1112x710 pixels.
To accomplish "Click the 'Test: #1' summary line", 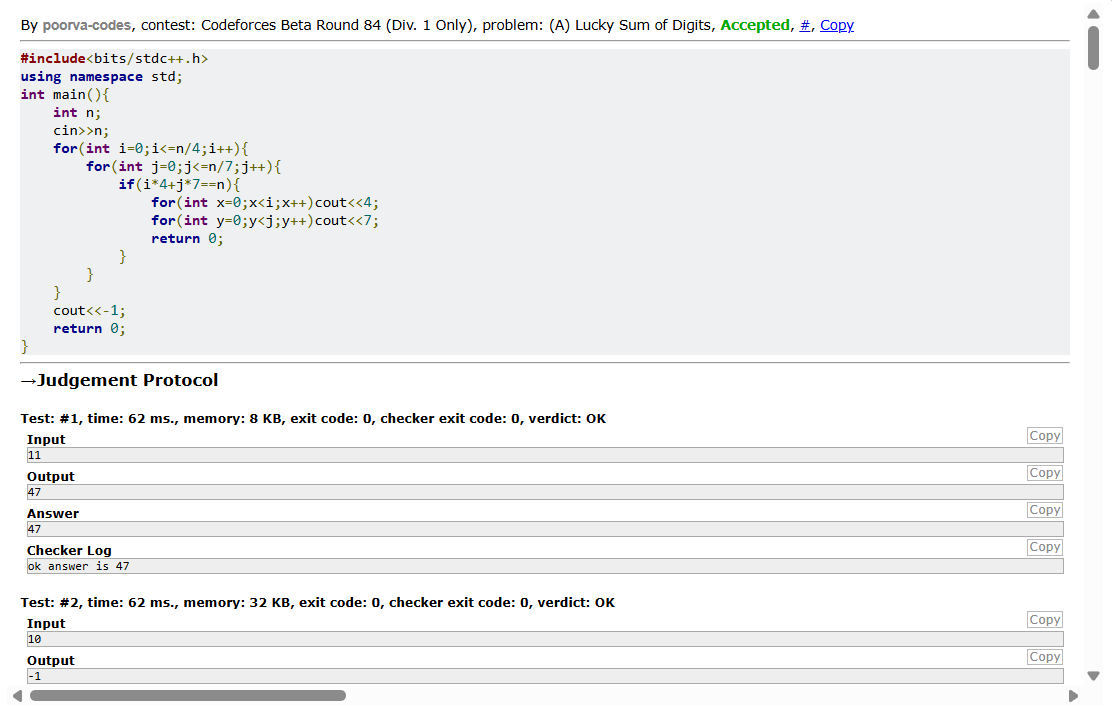I will [313, 418].
